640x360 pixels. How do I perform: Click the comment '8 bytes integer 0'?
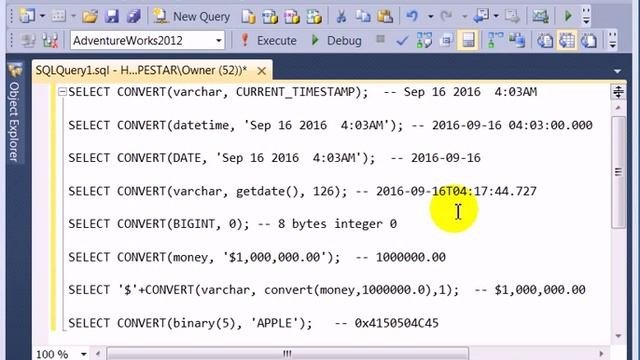(337, 224)
